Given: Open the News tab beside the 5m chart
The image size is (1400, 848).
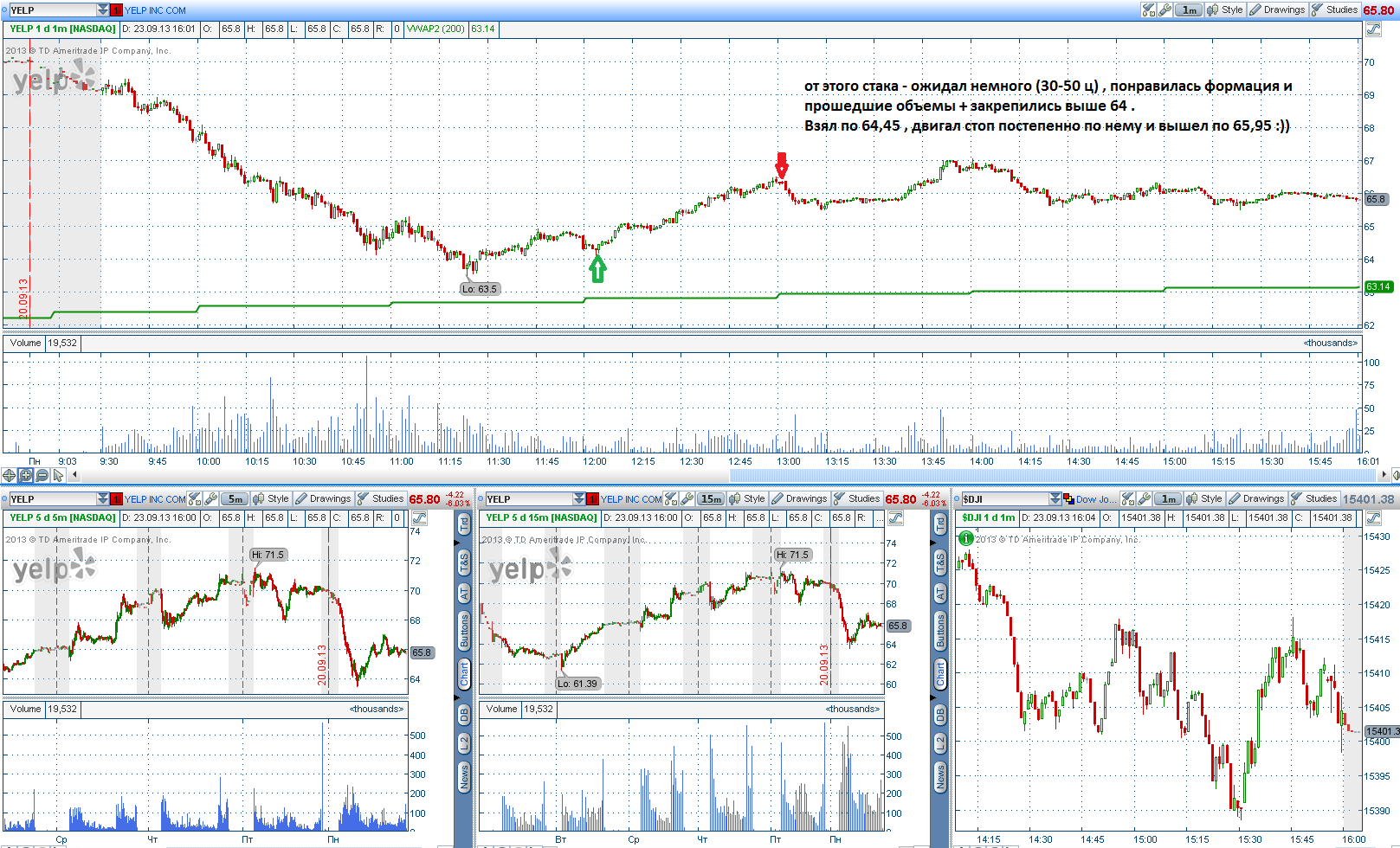Looking at the screenshot, I should 464,777.
